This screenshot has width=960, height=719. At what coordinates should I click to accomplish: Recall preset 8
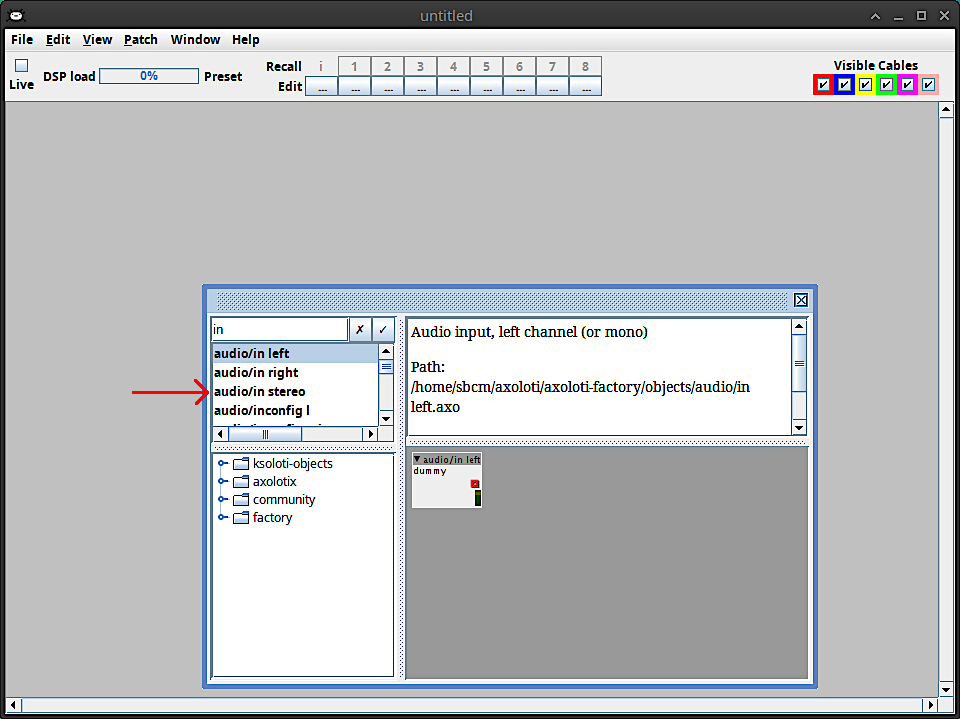click(585, 66)
